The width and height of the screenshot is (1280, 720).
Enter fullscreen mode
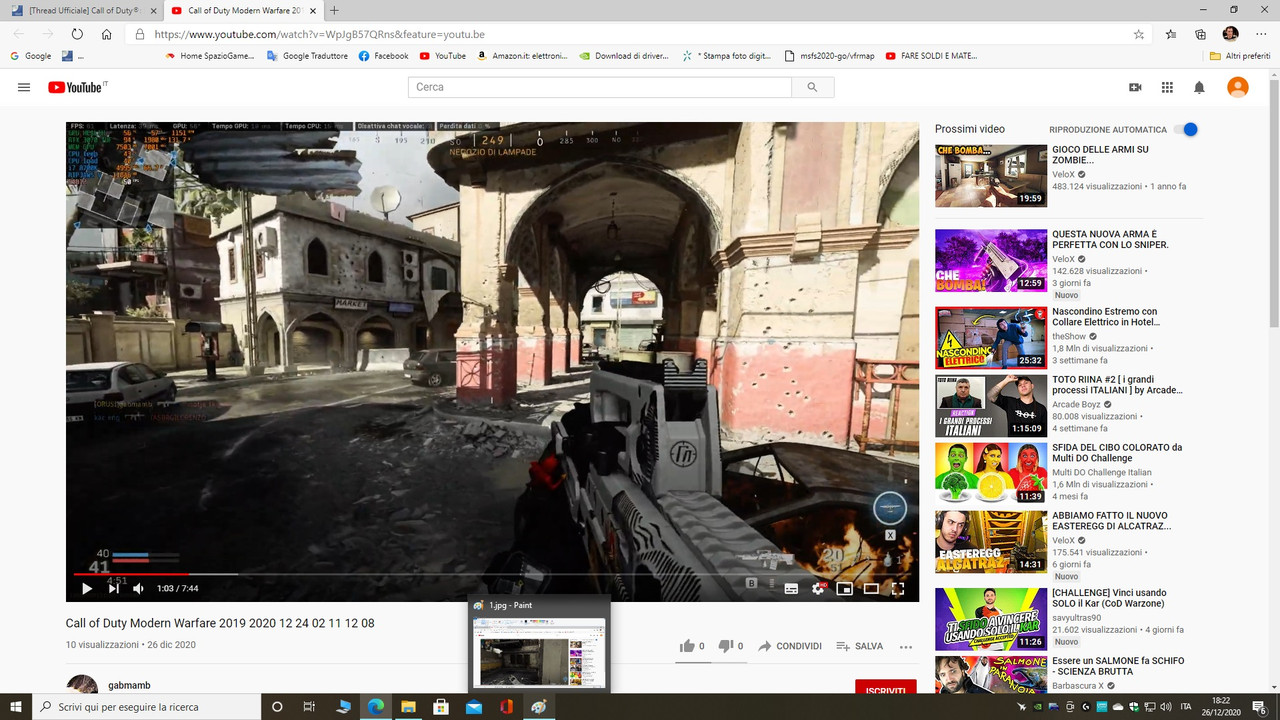898,589
